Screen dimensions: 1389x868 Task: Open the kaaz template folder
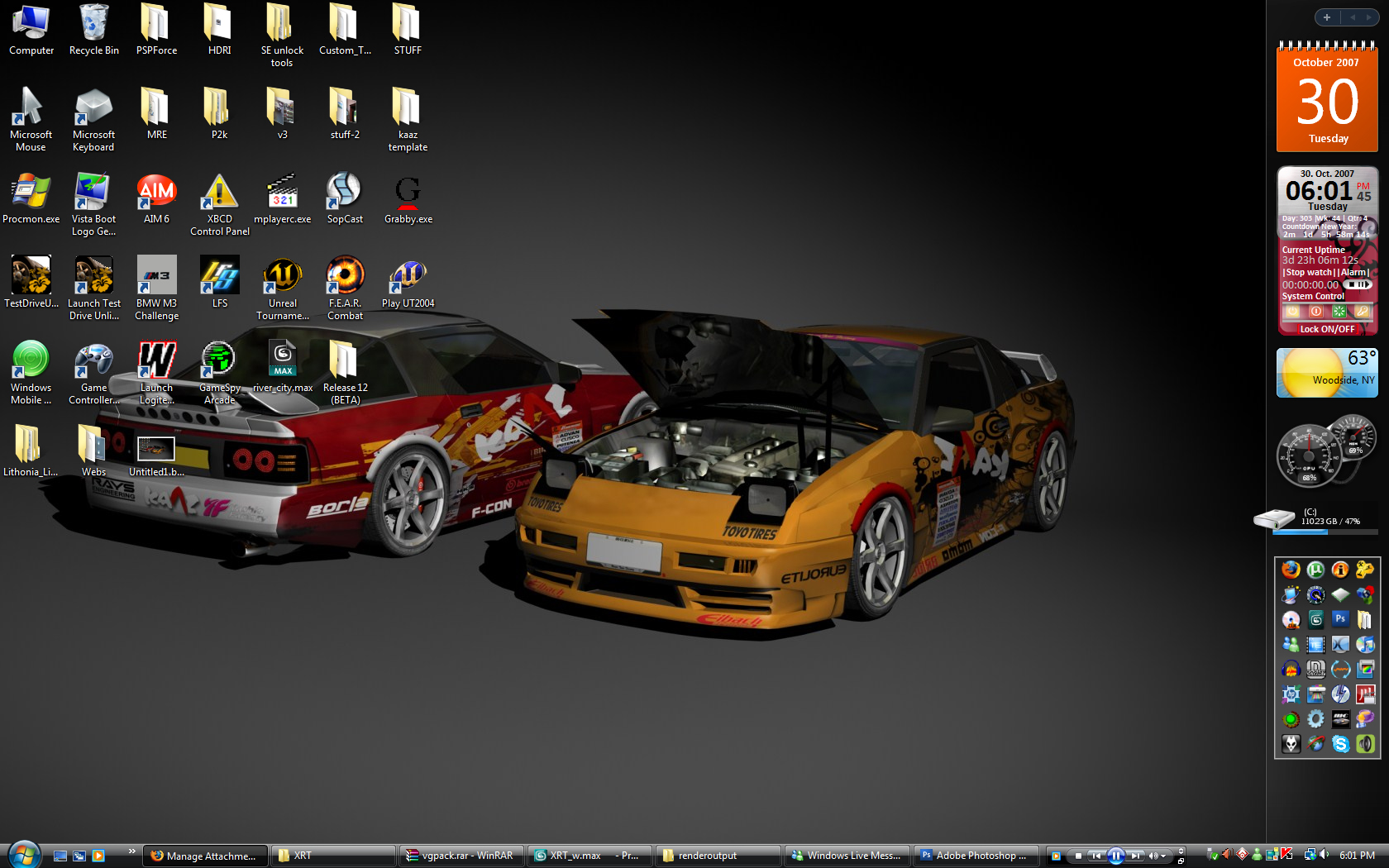[x=408, y=120]
